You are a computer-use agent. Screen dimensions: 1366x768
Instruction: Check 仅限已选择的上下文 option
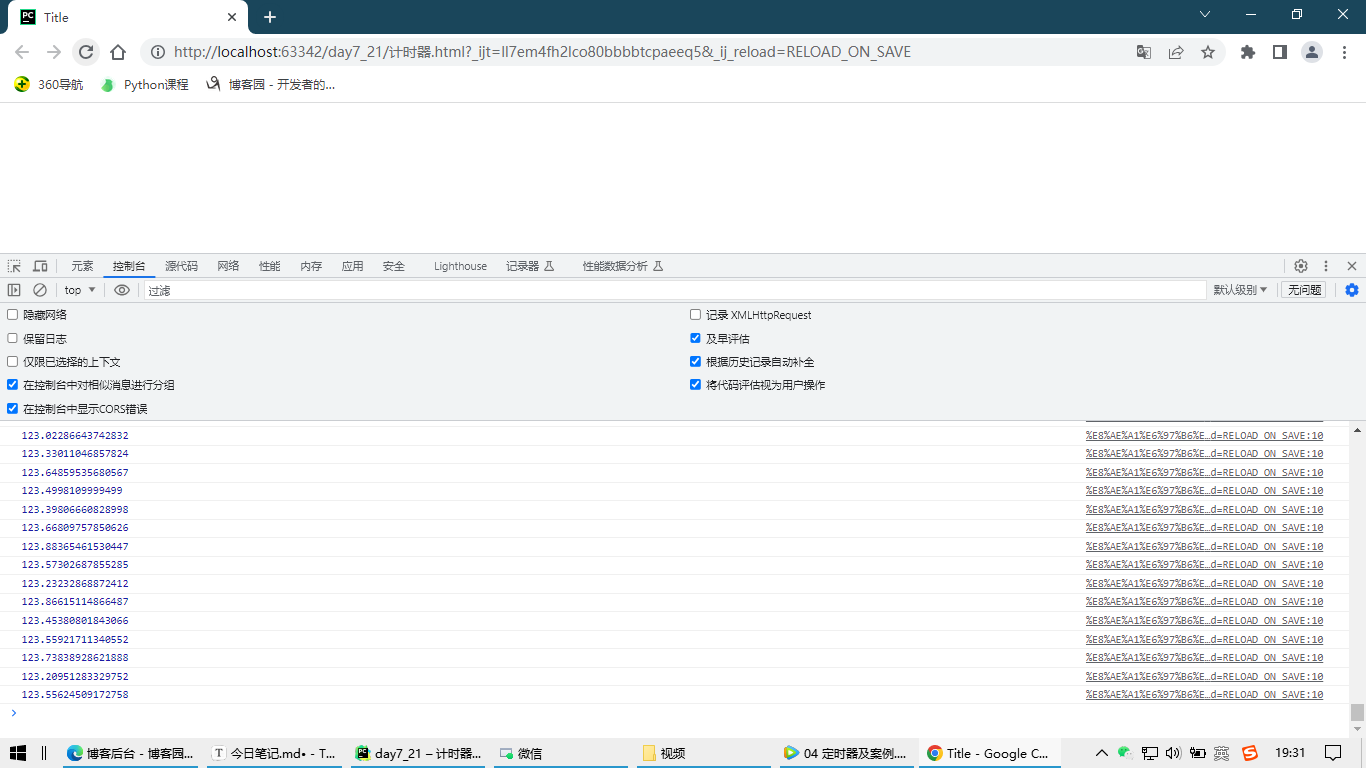13,362
